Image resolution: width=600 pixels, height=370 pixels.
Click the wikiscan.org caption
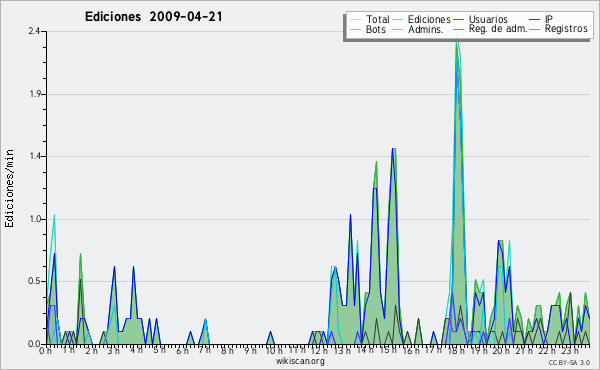tap(300, 361)
